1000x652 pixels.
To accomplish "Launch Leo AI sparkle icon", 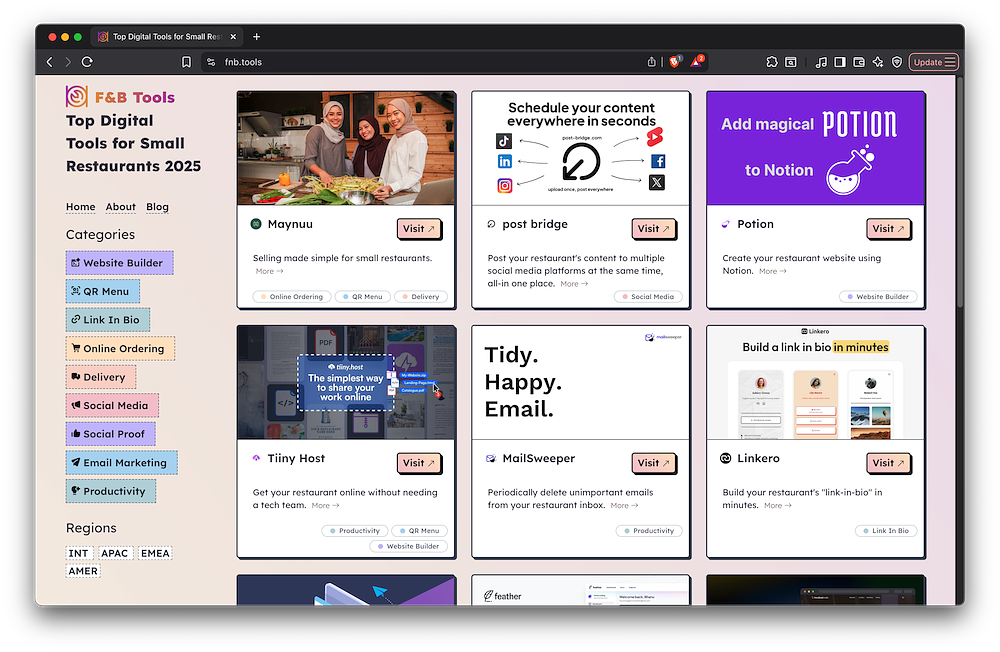I will 877,62.
